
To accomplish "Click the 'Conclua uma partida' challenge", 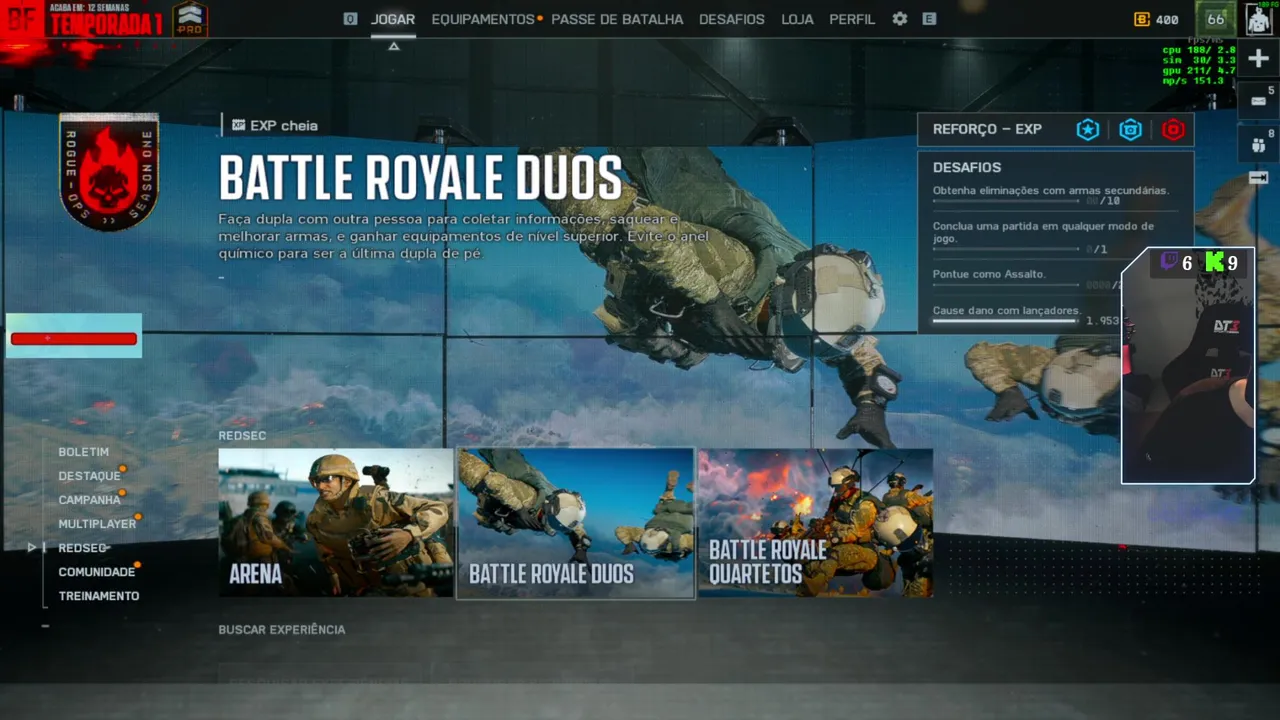I will pyautogui.click(x=1055, y=237).
